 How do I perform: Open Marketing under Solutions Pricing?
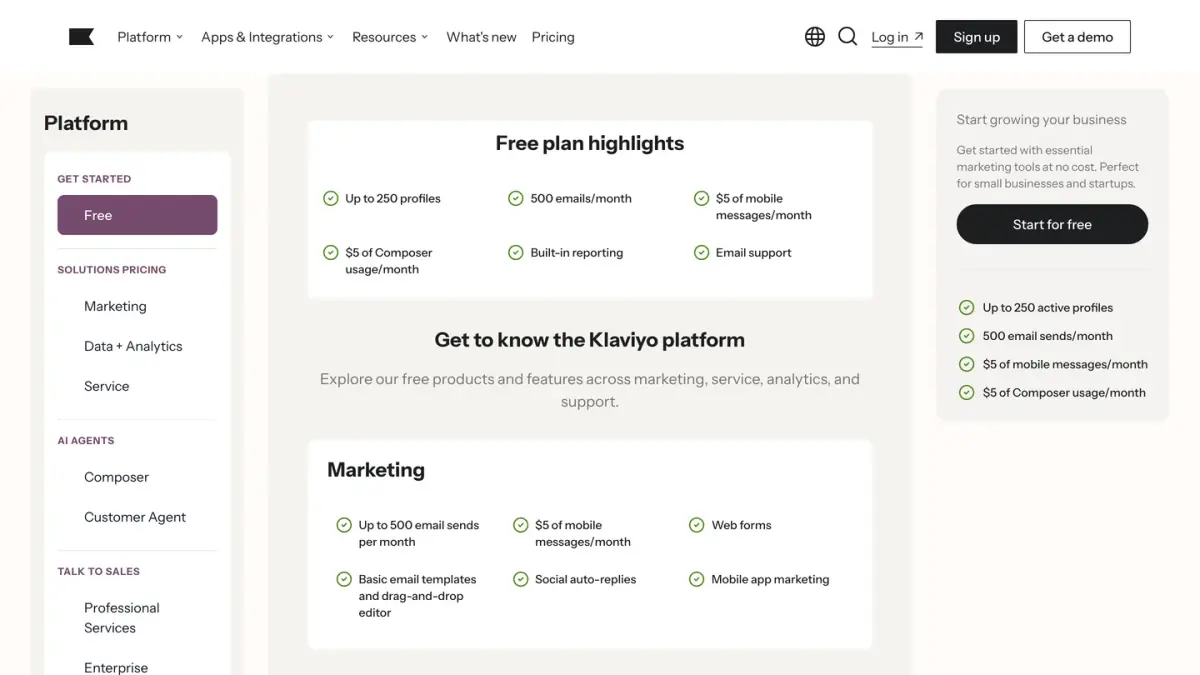click(x=115, y=306)
